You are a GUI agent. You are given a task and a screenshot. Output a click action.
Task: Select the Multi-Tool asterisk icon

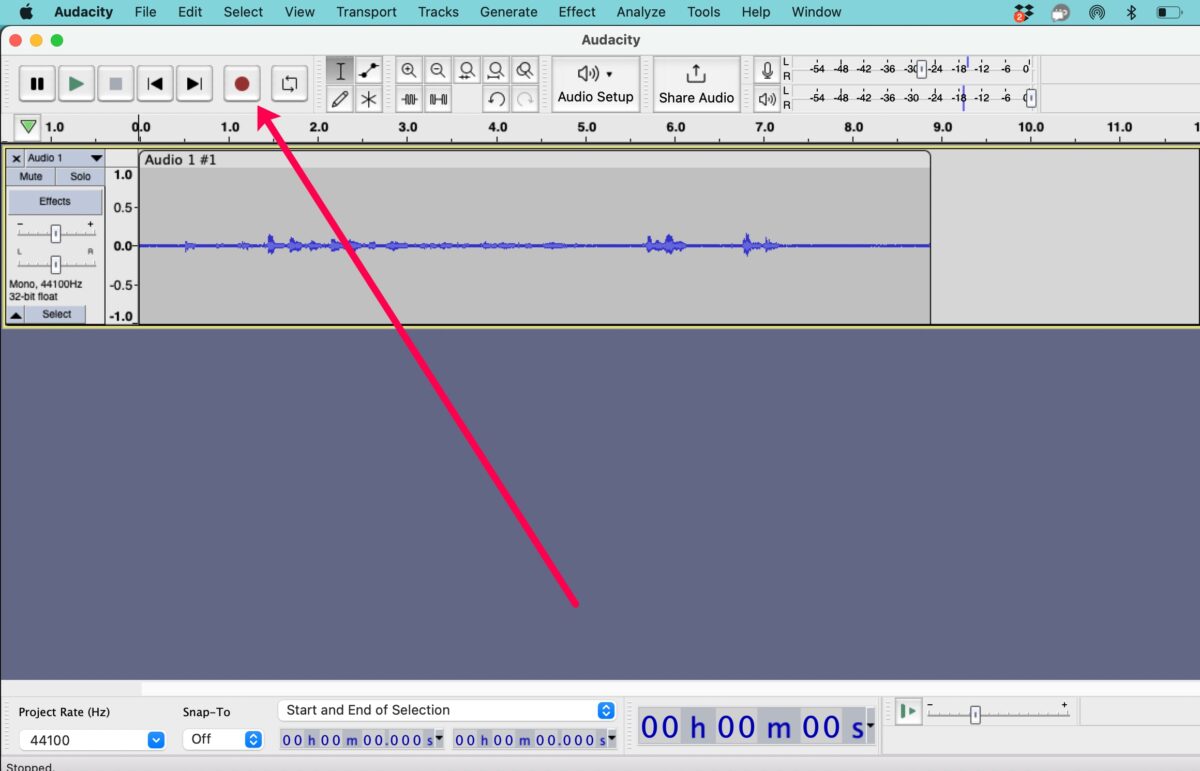pyautogui.click(x=369, y=99)
